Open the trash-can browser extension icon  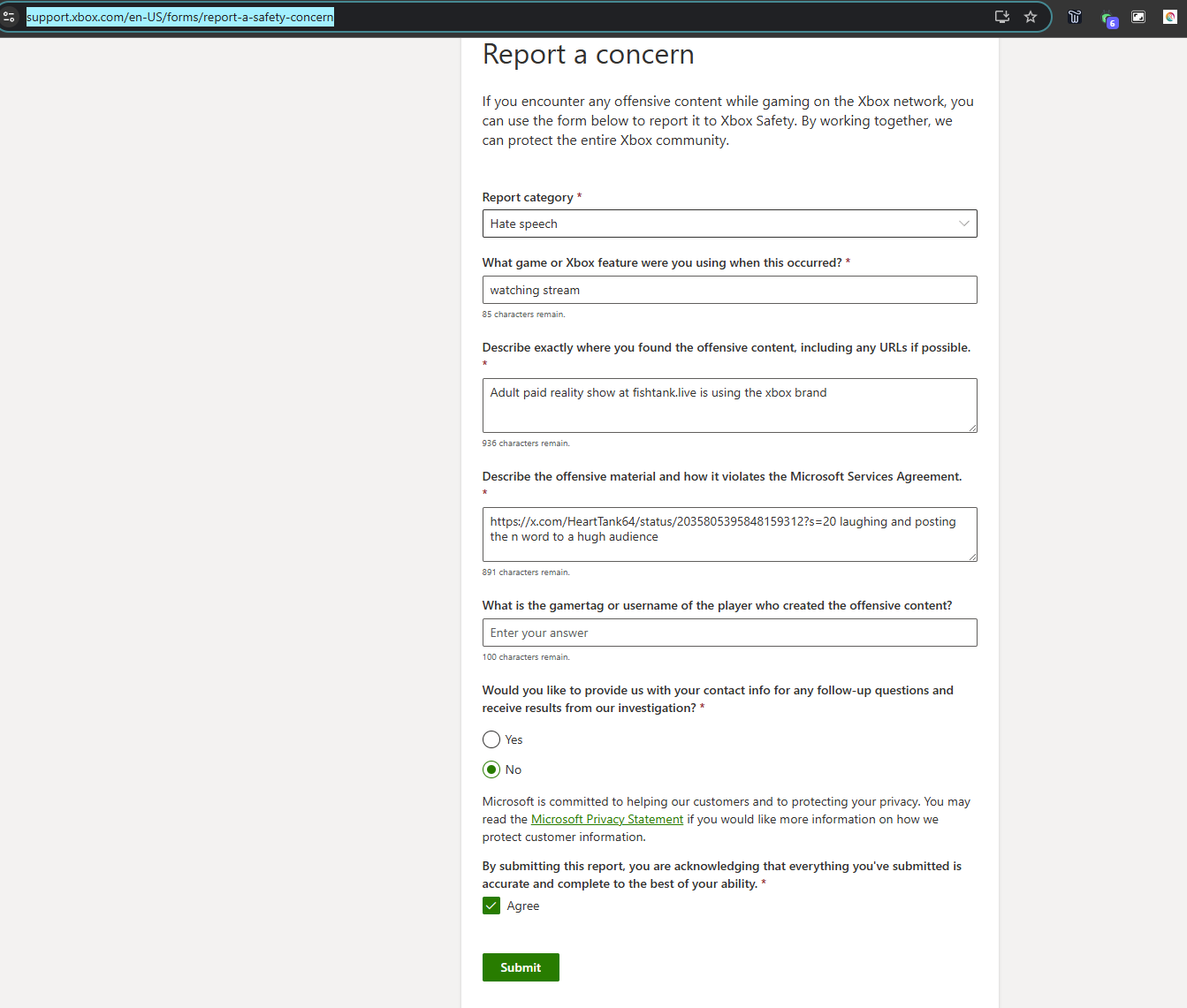point(1075,17)
